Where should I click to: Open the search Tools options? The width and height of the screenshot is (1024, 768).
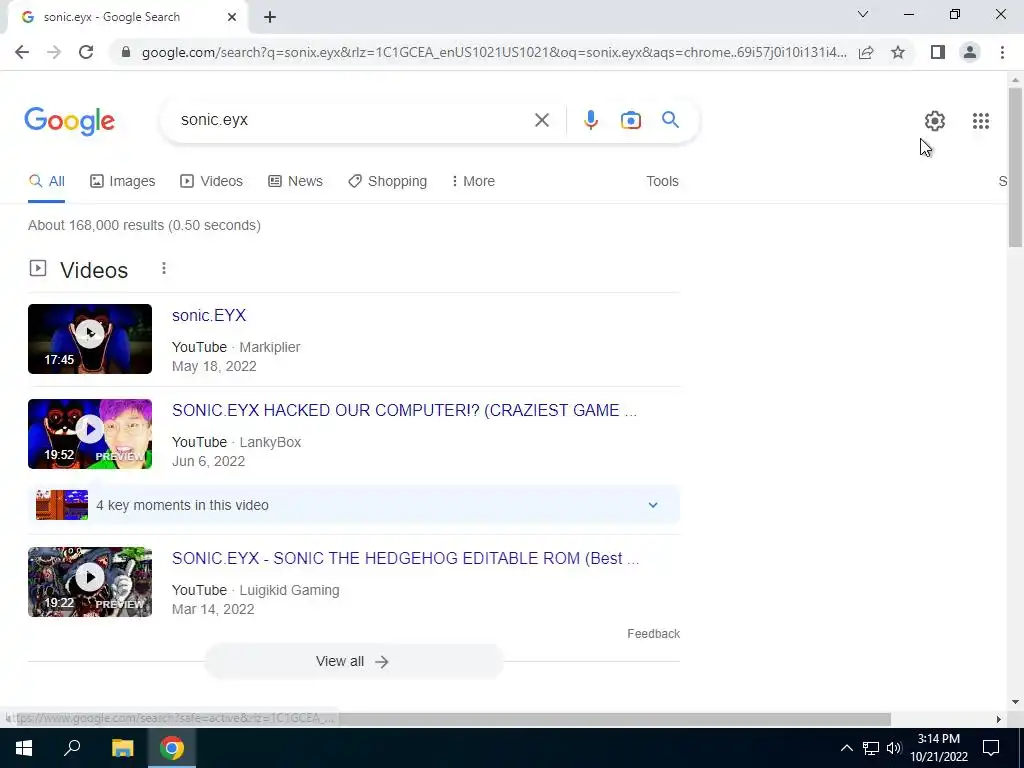coord(662,182)
